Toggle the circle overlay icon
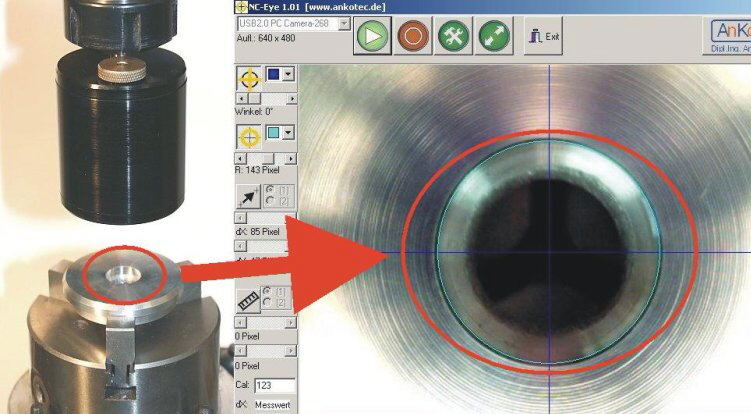751x414 pixels. point(248,134)
